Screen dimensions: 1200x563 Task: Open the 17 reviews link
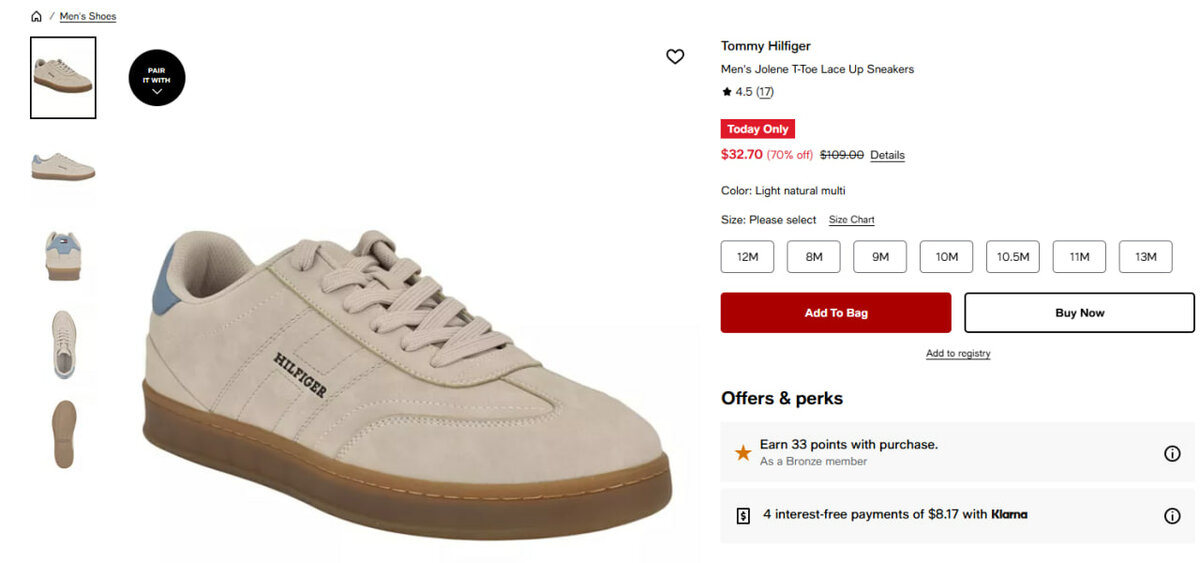click(x=765, y=92)
